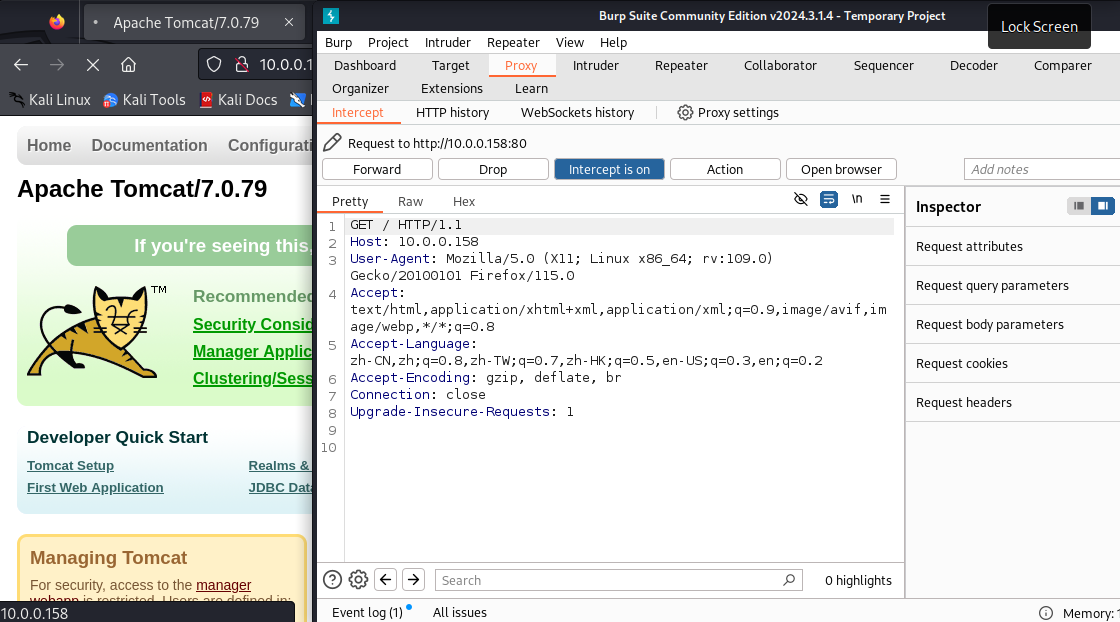
Task: Forward the intercepted request
Action: (377, 169)
